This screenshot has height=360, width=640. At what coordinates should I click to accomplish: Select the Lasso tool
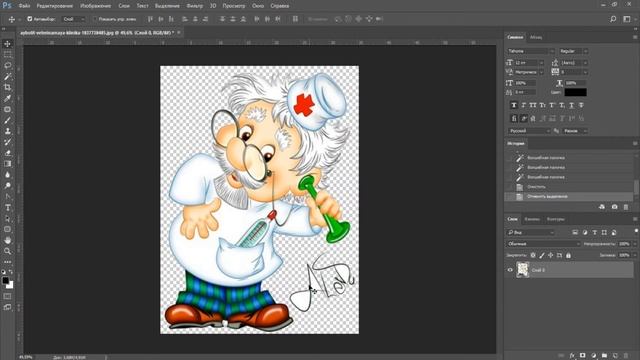(7, 66)
